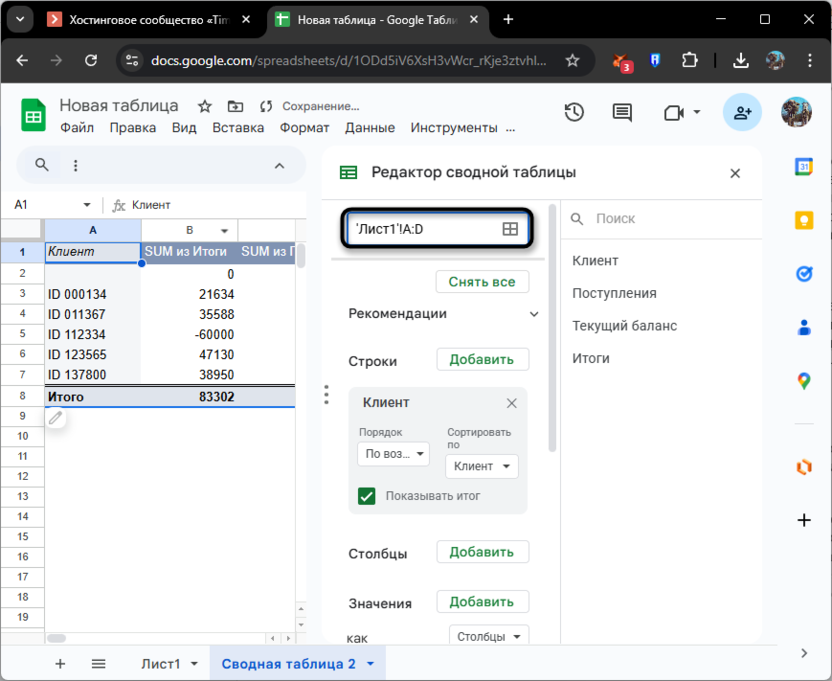Click select data range grid icon

click(510, 229)
